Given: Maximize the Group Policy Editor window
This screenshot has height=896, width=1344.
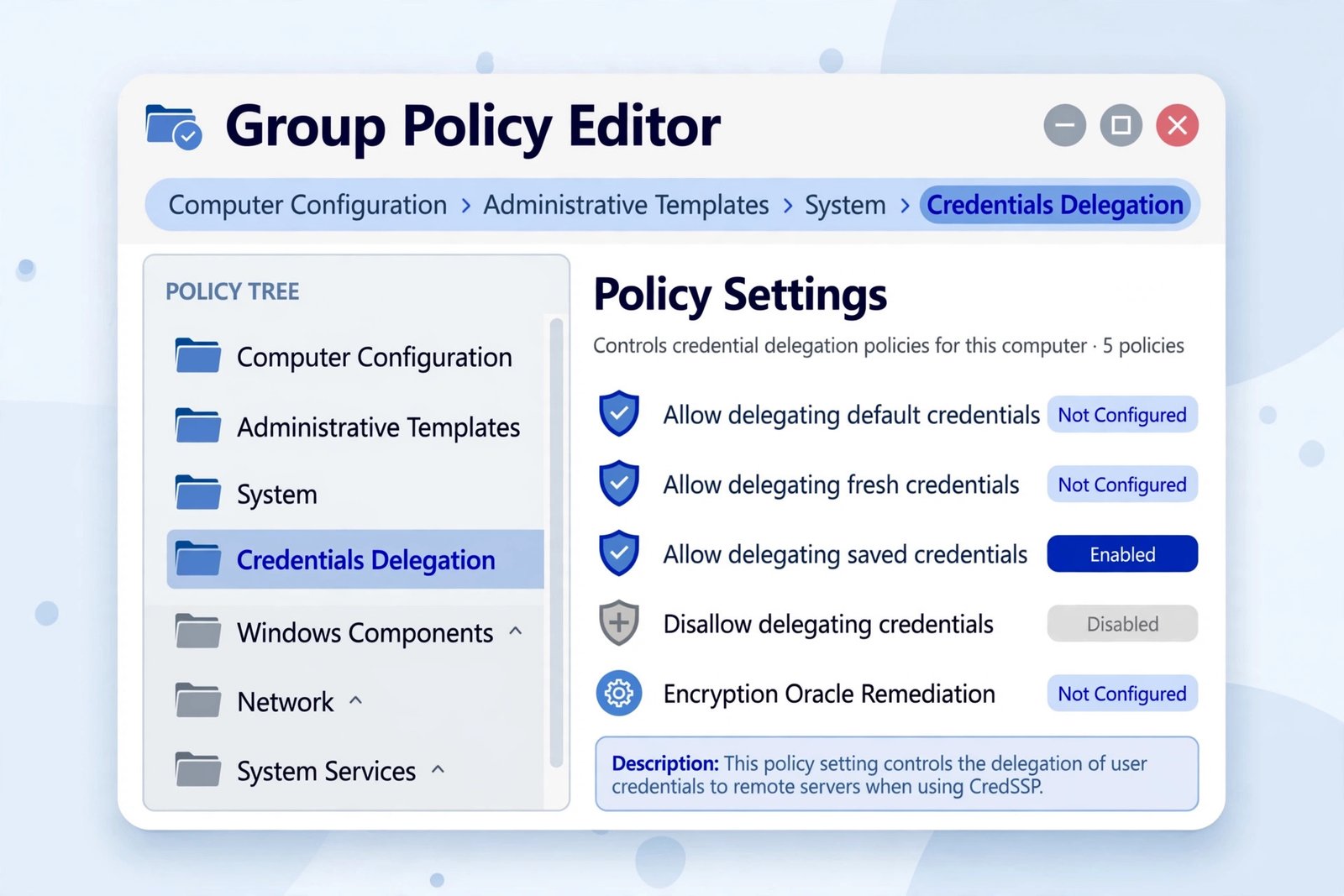Looking at the screenshot, I should coord(1121,126).
